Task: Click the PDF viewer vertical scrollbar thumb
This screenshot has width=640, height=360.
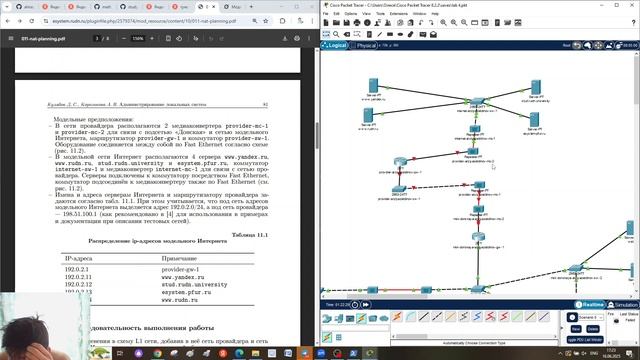Action: click(x=317, y=135)
